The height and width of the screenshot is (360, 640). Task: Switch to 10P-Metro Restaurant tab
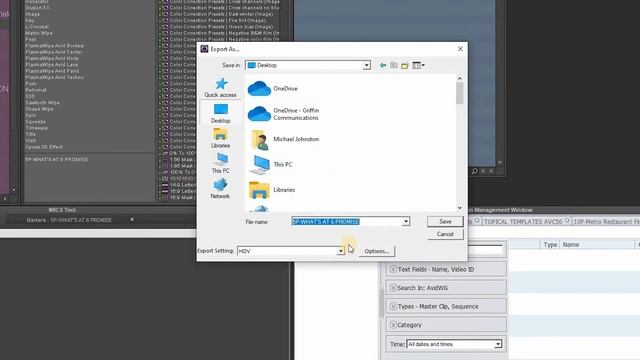click(606, 221)
